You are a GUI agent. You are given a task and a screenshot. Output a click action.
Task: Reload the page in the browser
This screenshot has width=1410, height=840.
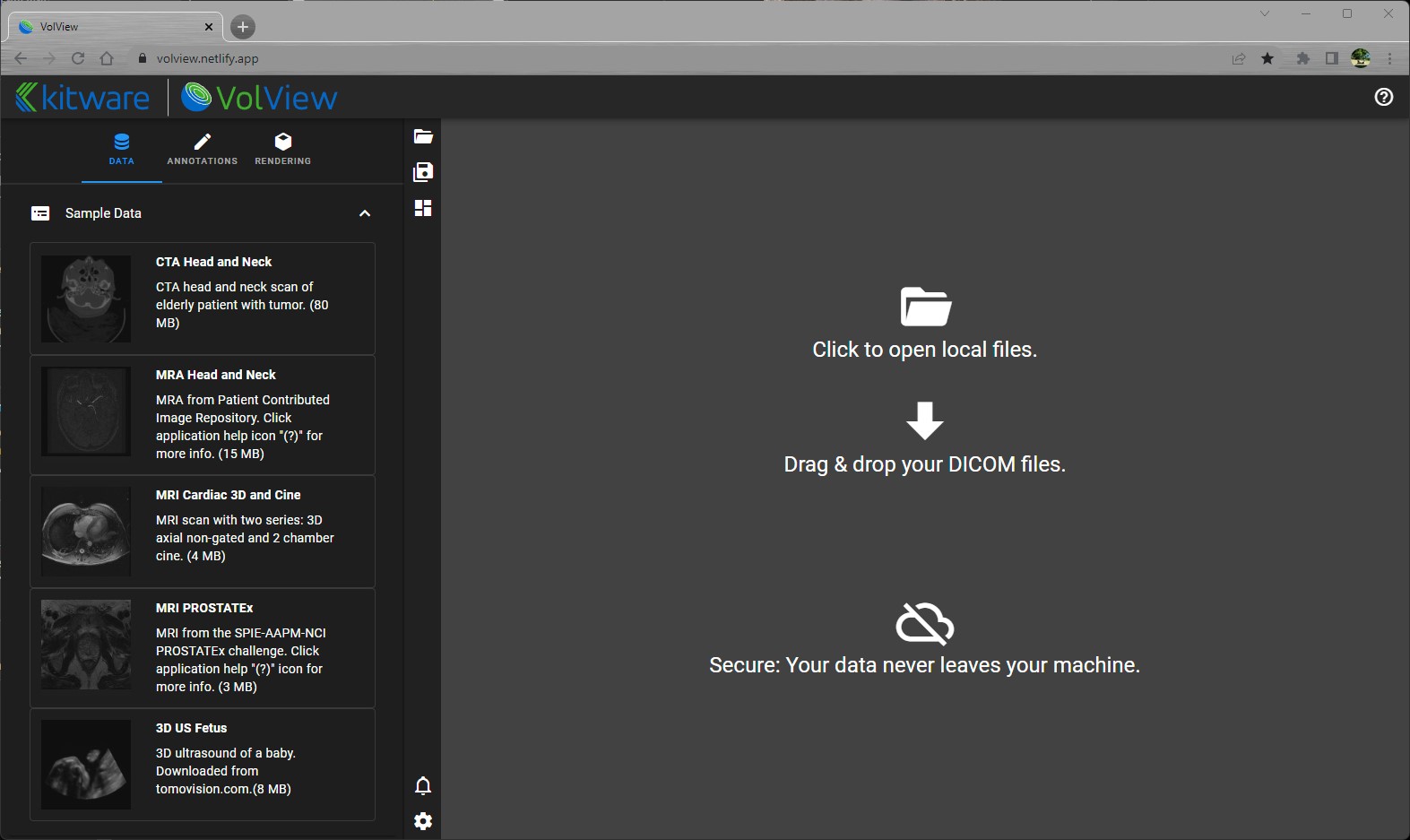pyautogui.click(x=78, y=58)
